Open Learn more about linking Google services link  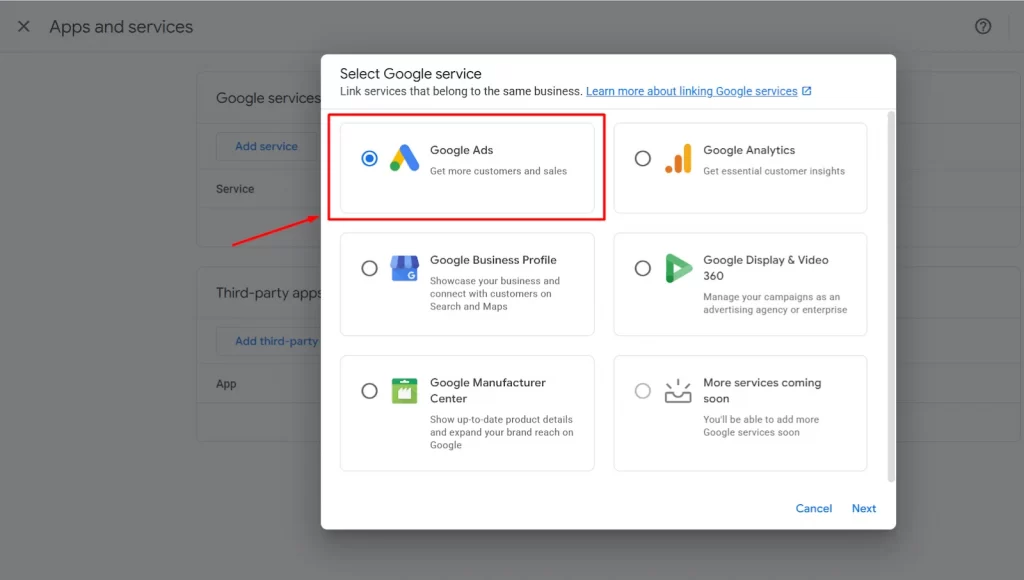click(692, 91)
